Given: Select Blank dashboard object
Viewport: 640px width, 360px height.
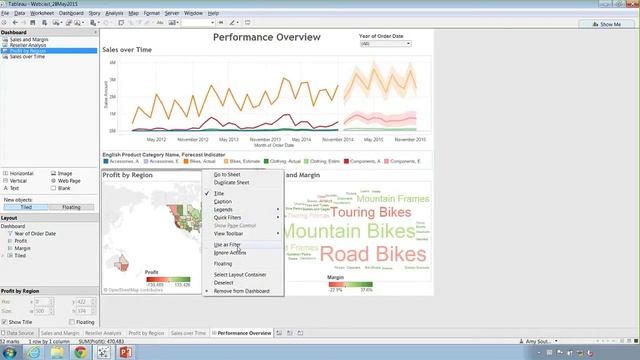Looking at the screenshot, I should click(60, 188).
